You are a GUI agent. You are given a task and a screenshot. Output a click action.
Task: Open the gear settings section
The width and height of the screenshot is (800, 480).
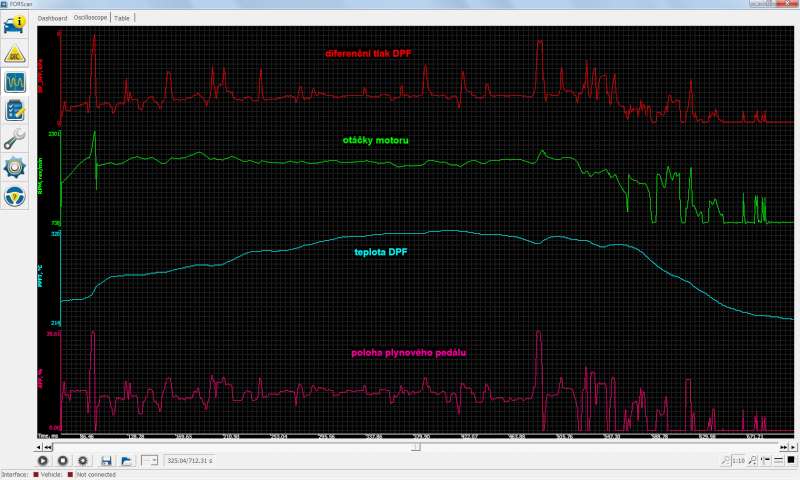(16, 166)
